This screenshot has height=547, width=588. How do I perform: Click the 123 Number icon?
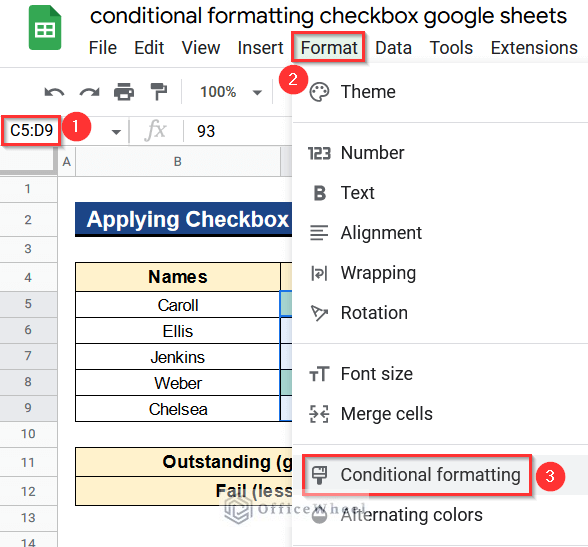(x=319, y=153)
